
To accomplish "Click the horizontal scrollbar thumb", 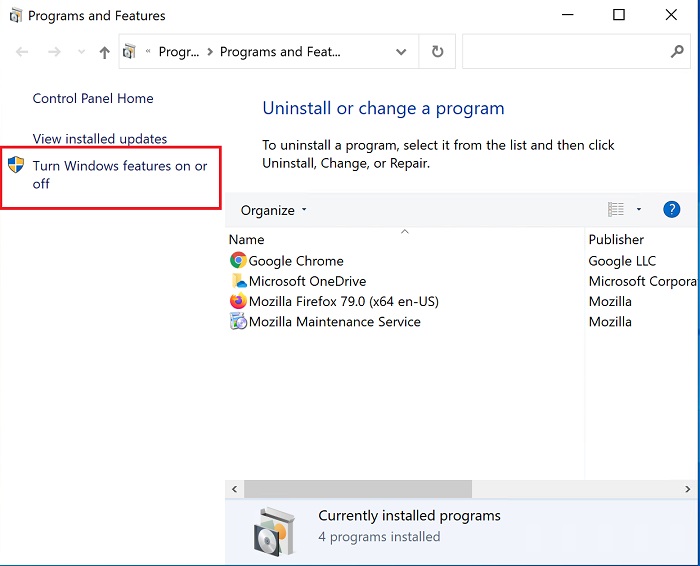I will coord(357,488).
